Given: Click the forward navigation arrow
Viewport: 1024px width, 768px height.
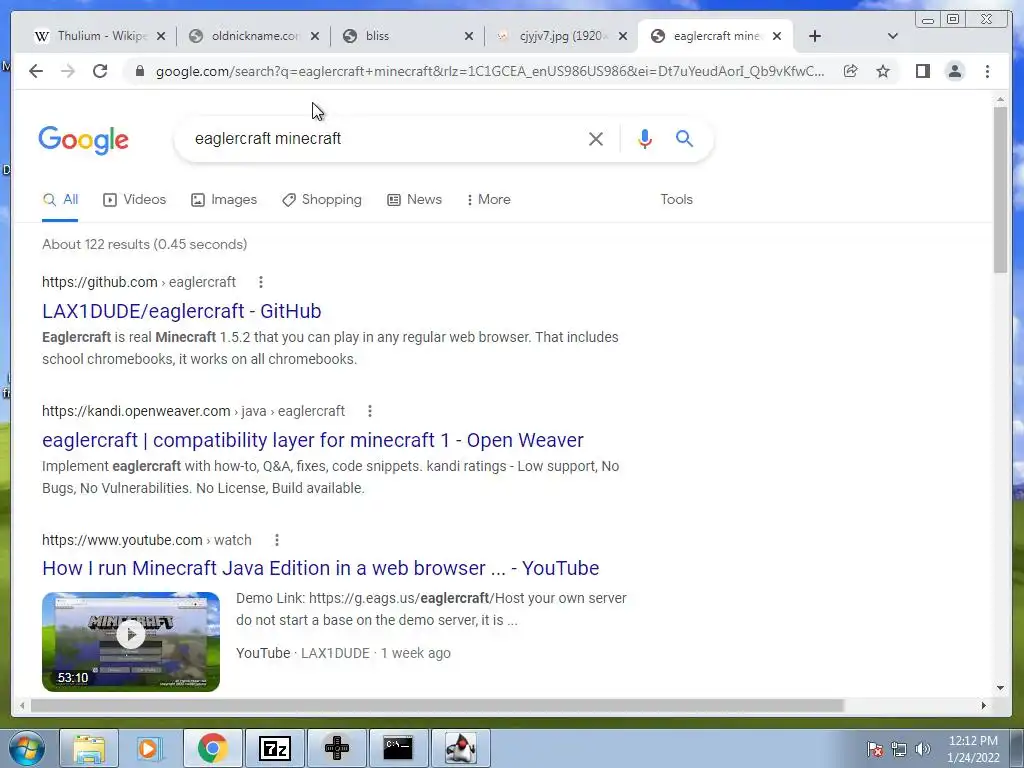Looking at the screenshot, I should (x=68, y=71).
